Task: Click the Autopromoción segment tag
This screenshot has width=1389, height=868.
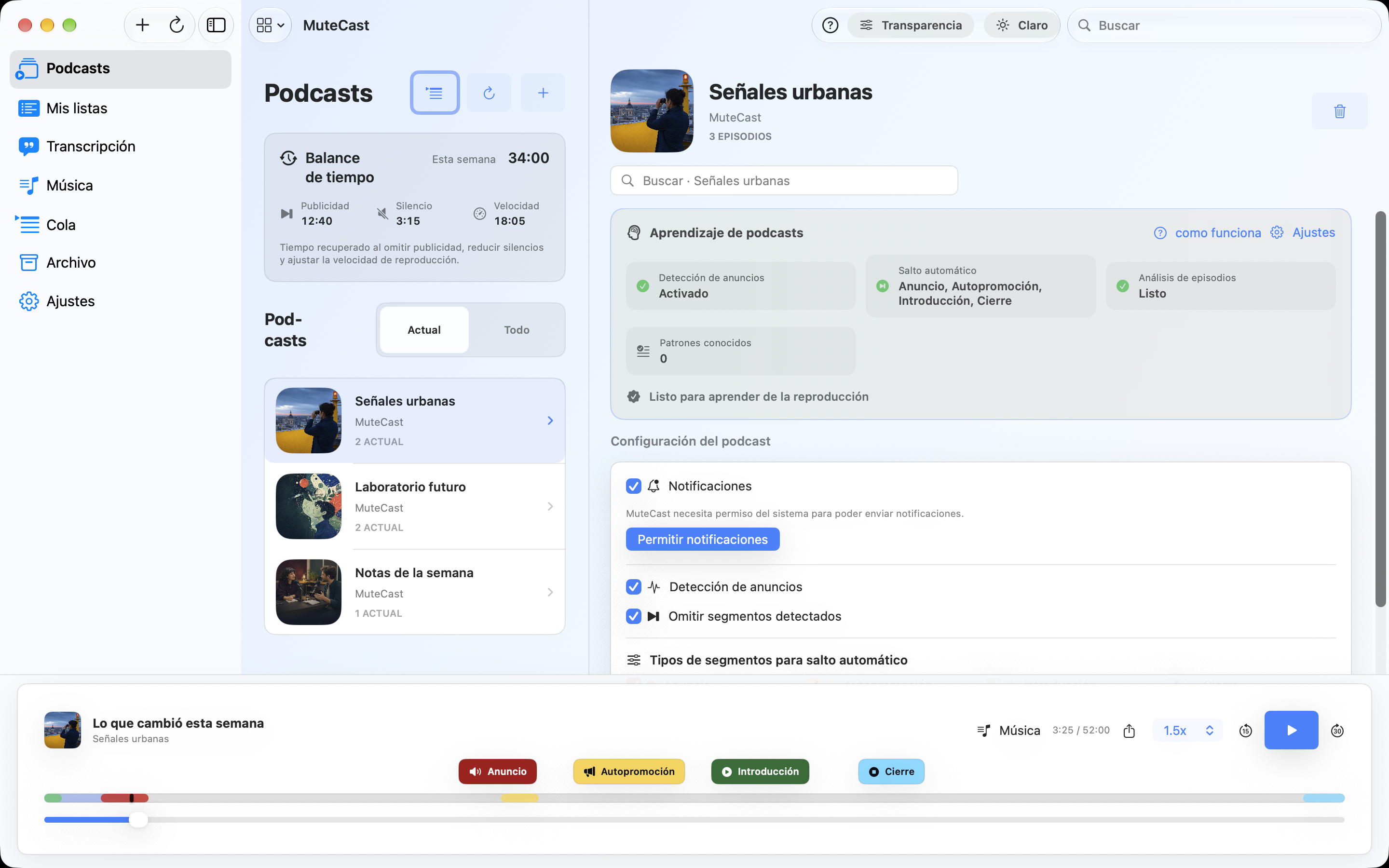Action: point(628,772)
